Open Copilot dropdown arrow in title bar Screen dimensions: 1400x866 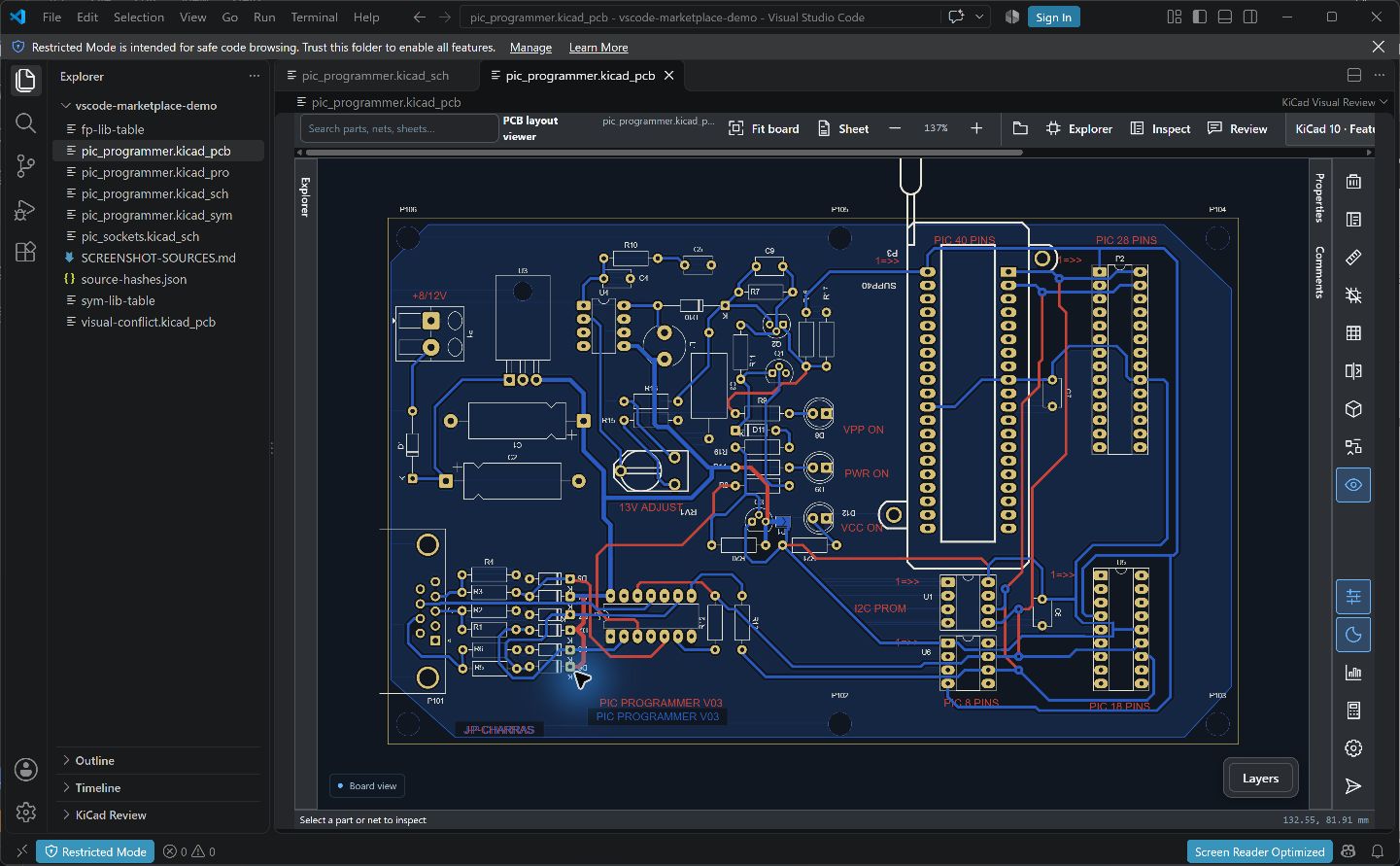(x=979, y=17)
